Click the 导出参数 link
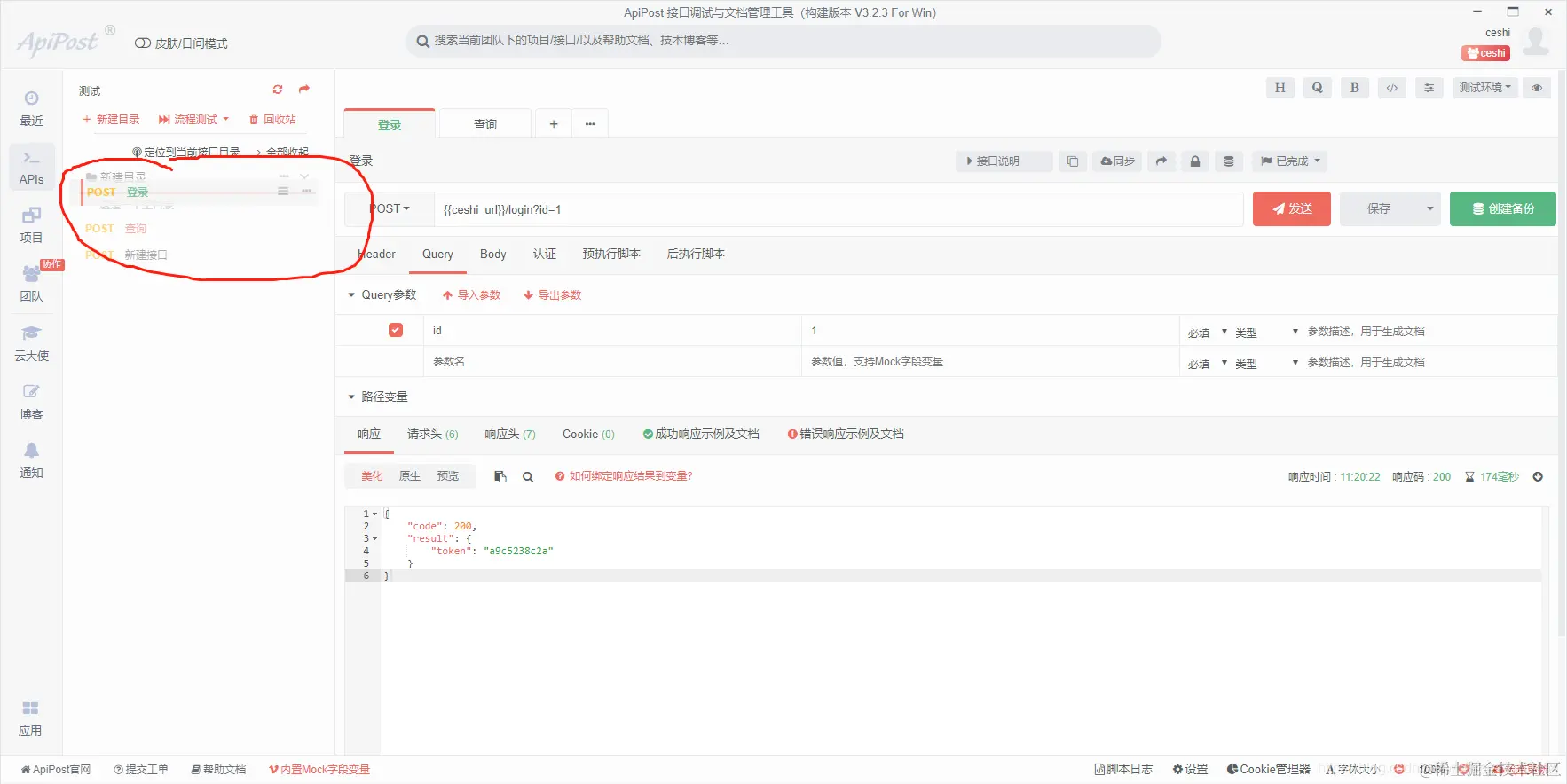The image size is (1567, 784). point(552,295)
